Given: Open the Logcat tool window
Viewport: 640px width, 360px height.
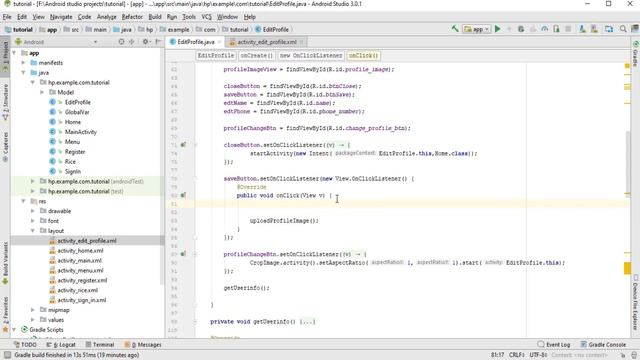Looking at the screenshot, I should [x=61, y=344].
